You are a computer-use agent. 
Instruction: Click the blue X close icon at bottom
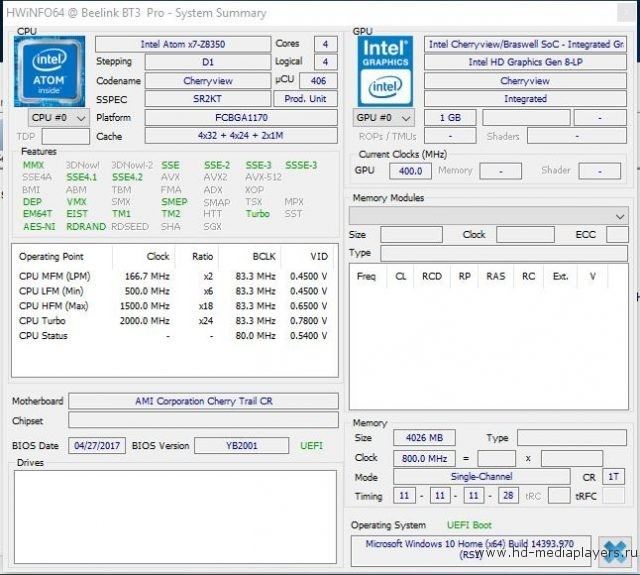pos(615,551)
